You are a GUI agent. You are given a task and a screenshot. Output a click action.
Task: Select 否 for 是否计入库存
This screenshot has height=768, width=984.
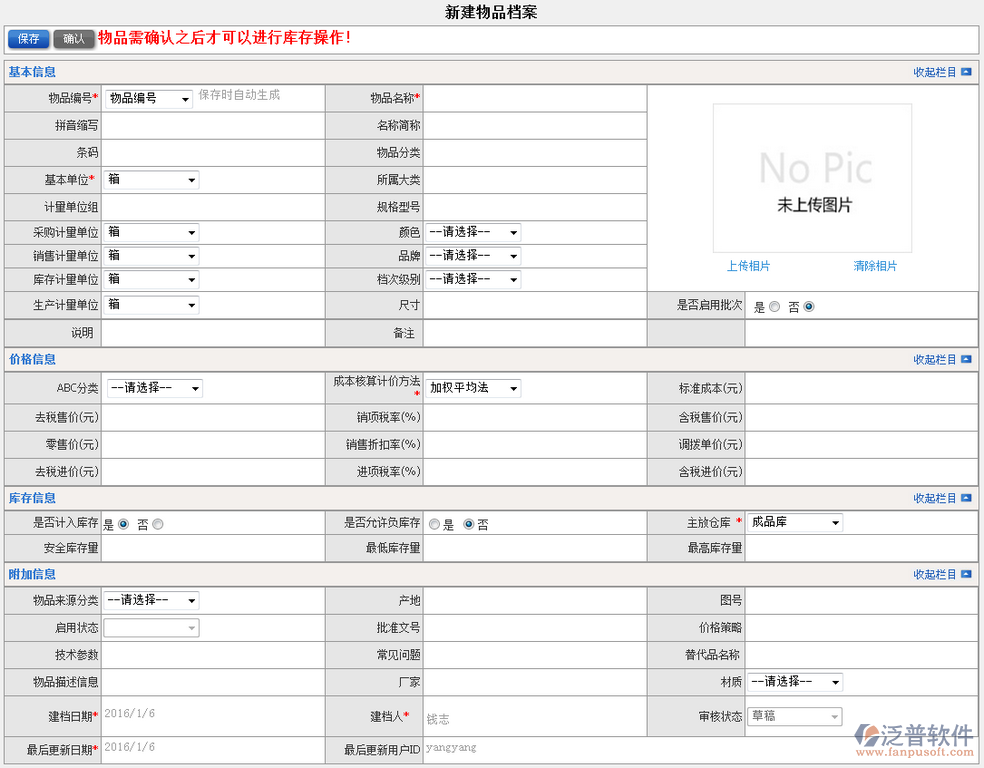point(158,524)
